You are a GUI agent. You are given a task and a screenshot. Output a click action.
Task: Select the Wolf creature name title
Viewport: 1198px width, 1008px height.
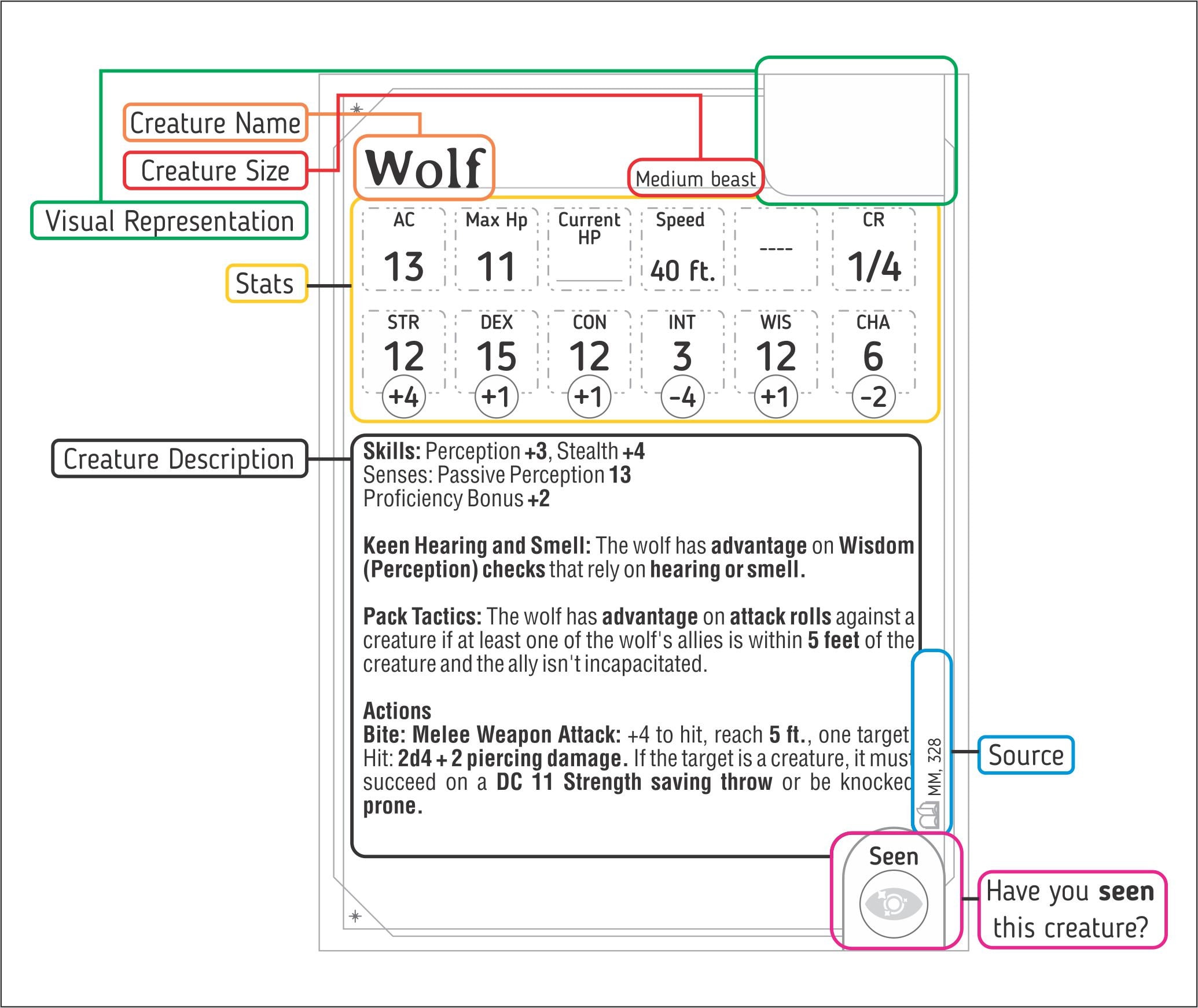[x=424, y=168]
